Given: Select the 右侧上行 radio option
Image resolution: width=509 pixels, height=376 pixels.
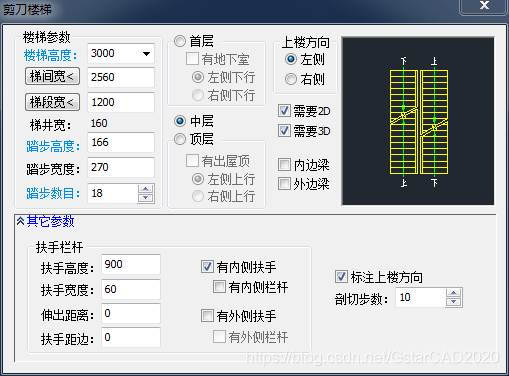Looking at the screenshot, I should (x=198, y=196).
